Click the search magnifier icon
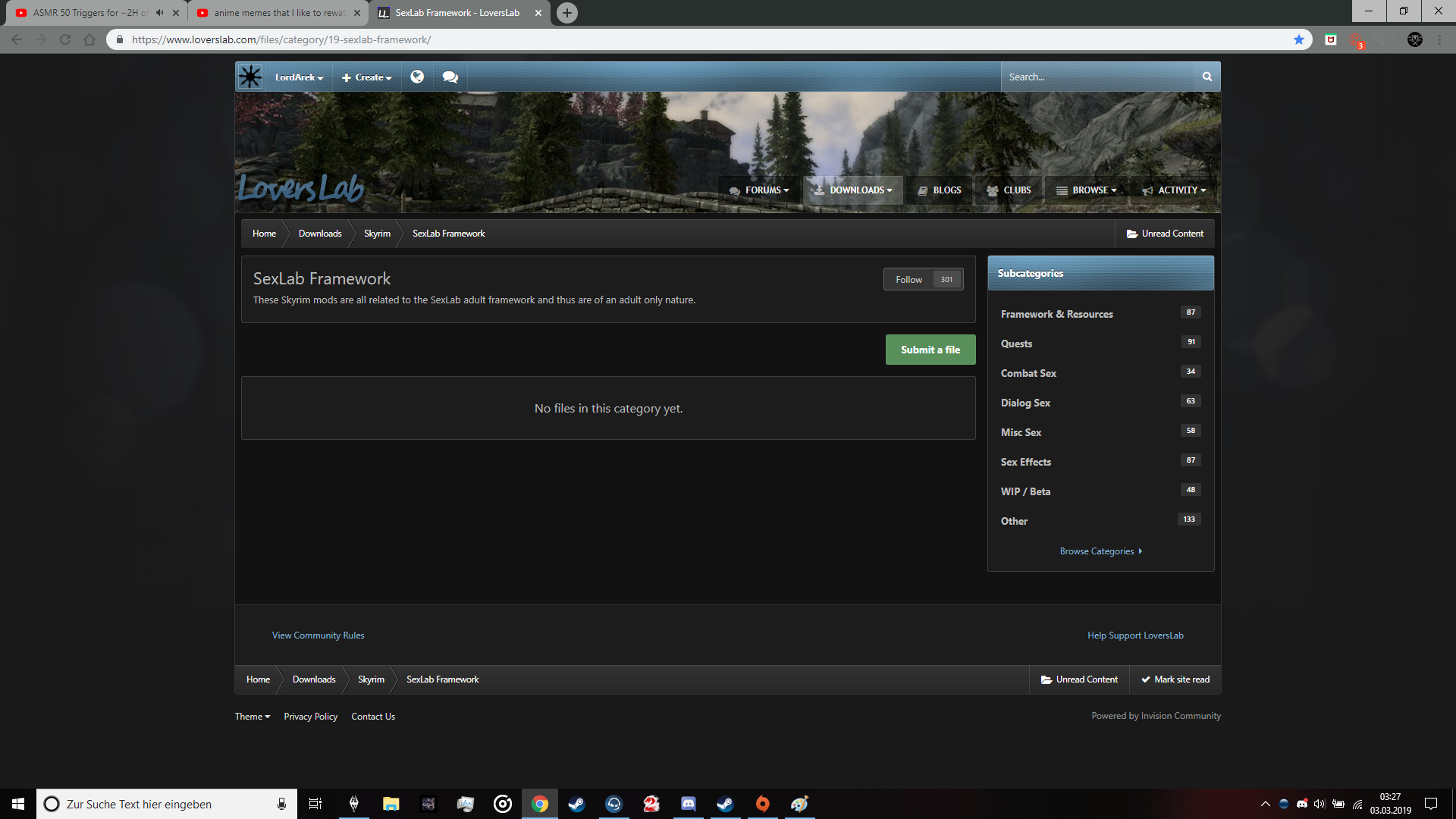This screenshot has width=1456, height=819. (1207, 77)
